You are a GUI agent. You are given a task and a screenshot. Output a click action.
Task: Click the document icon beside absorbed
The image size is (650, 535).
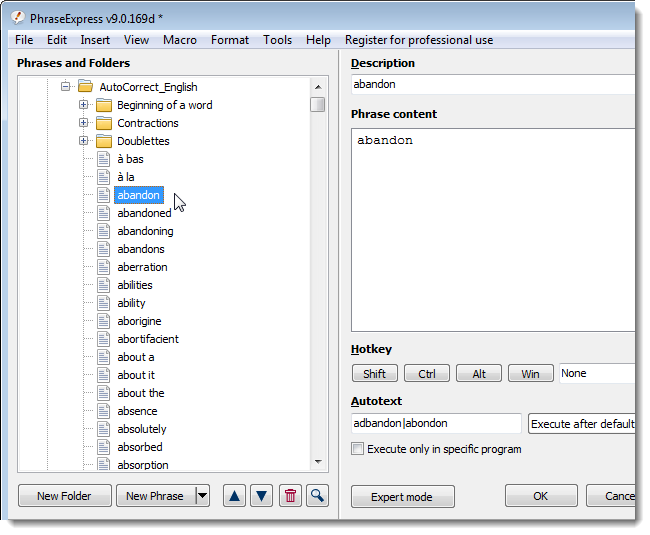(104, 447)
